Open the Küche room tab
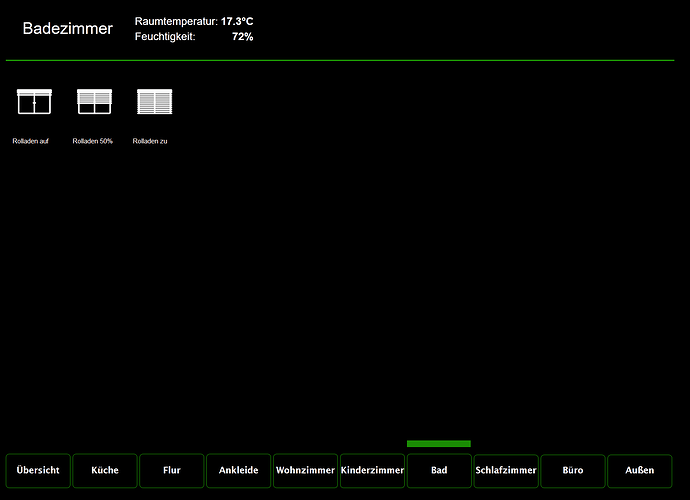The image size is (690, 500). [x=105, y=470]
